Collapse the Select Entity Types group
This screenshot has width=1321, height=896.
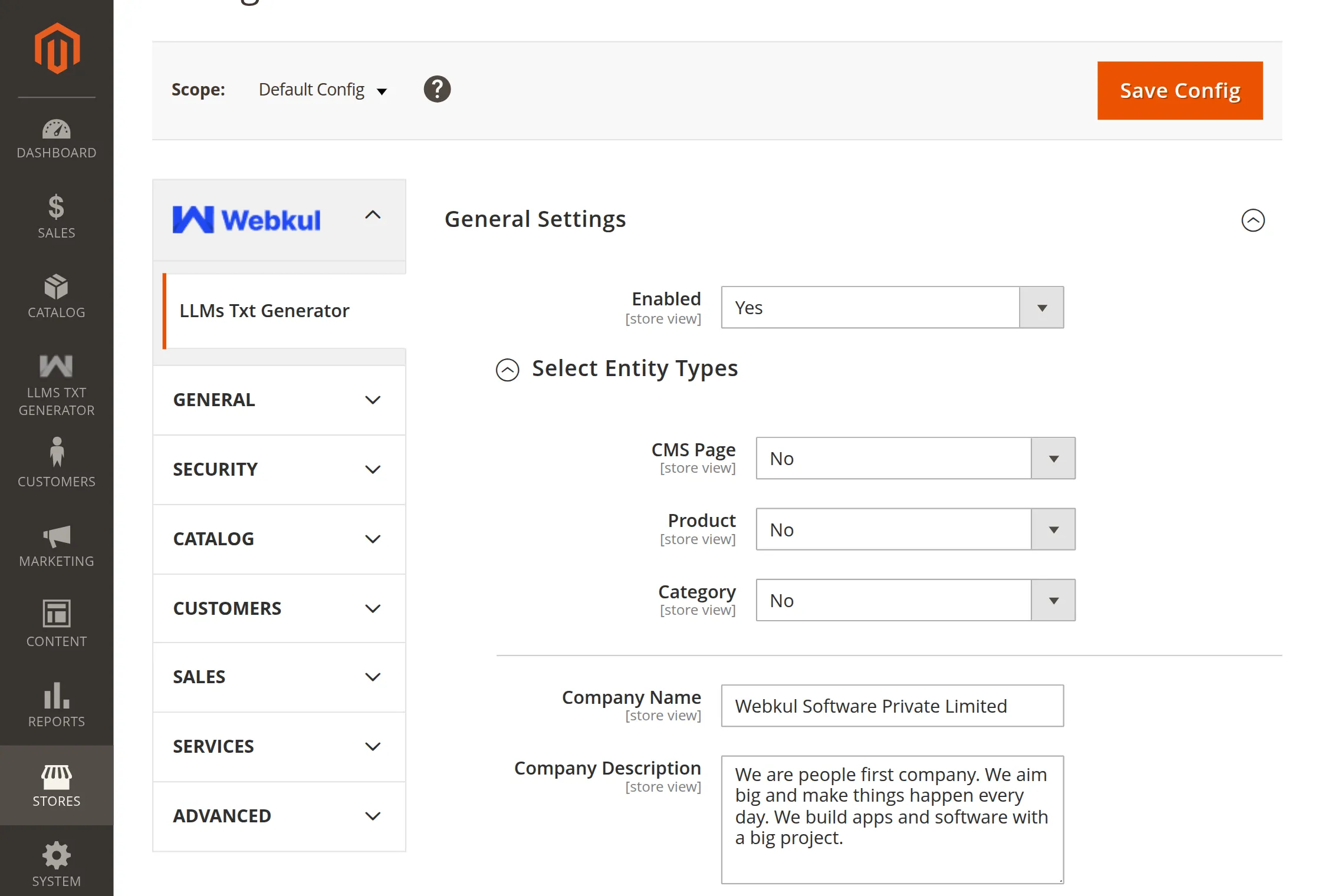pos(507,370)
